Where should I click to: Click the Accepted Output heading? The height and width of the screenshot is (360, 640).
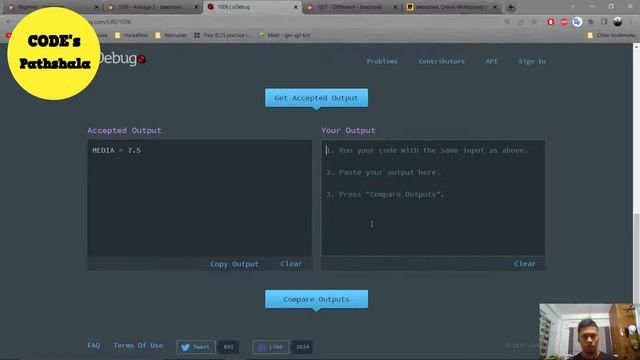124,131
